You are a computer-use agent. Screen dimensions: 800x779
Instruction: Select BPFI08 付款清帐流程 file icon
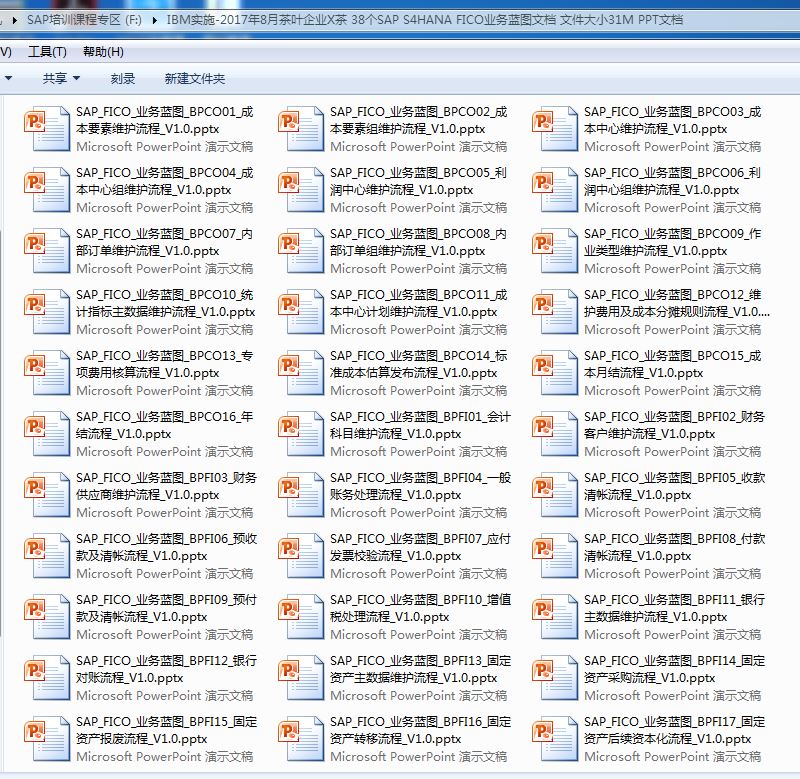(x=555, y=556)
